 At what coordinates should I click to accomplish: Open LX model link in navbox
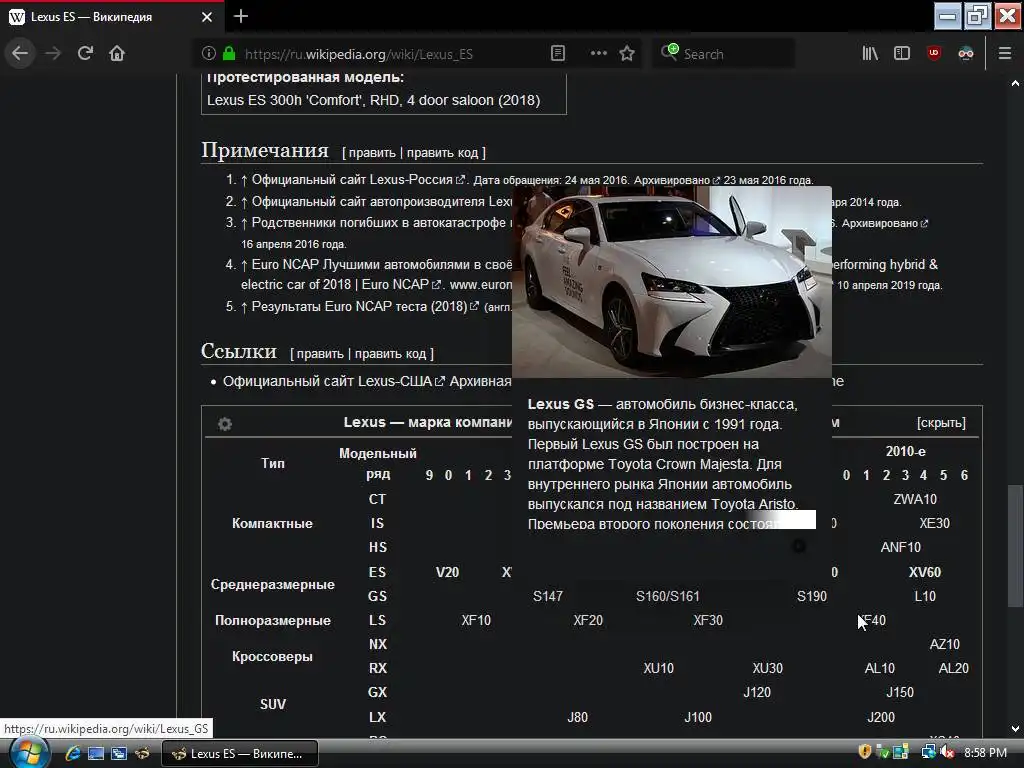click(x=377, y=717)
